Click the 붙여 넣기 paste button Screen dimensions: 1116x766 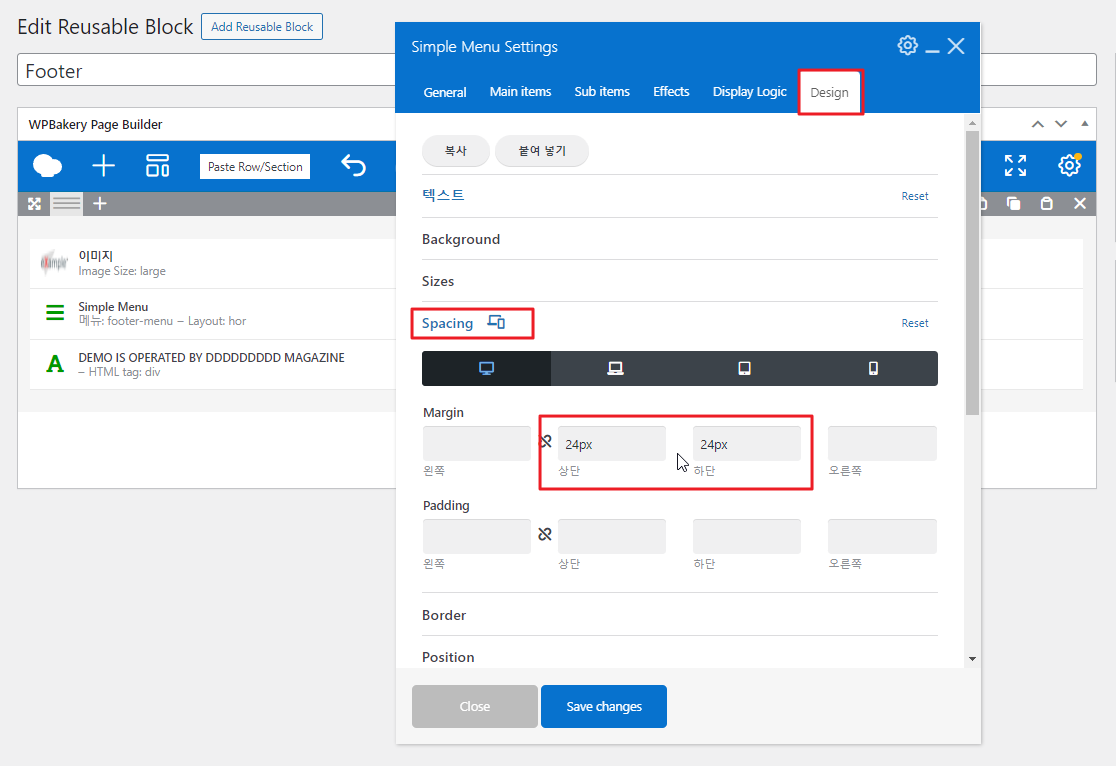542,151
